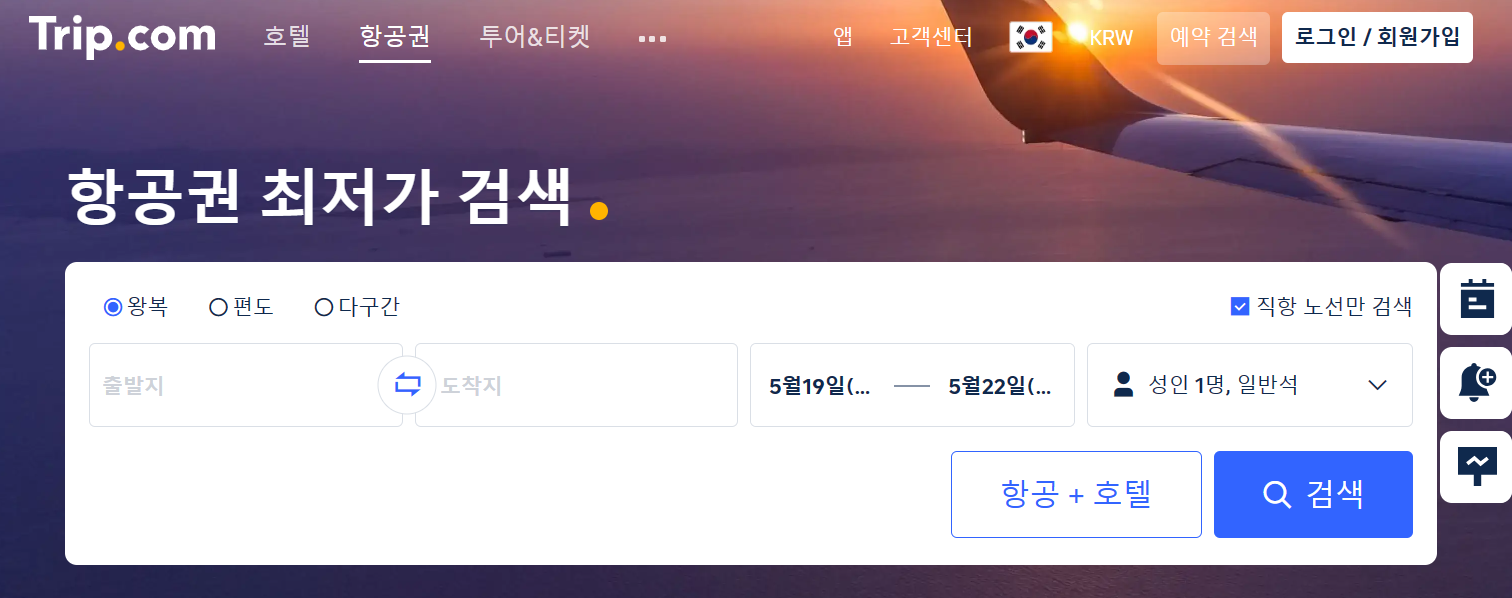1512x598 pixels.
Task: Select the 다구간 multi-city radio button
Action: pos(323,307)
